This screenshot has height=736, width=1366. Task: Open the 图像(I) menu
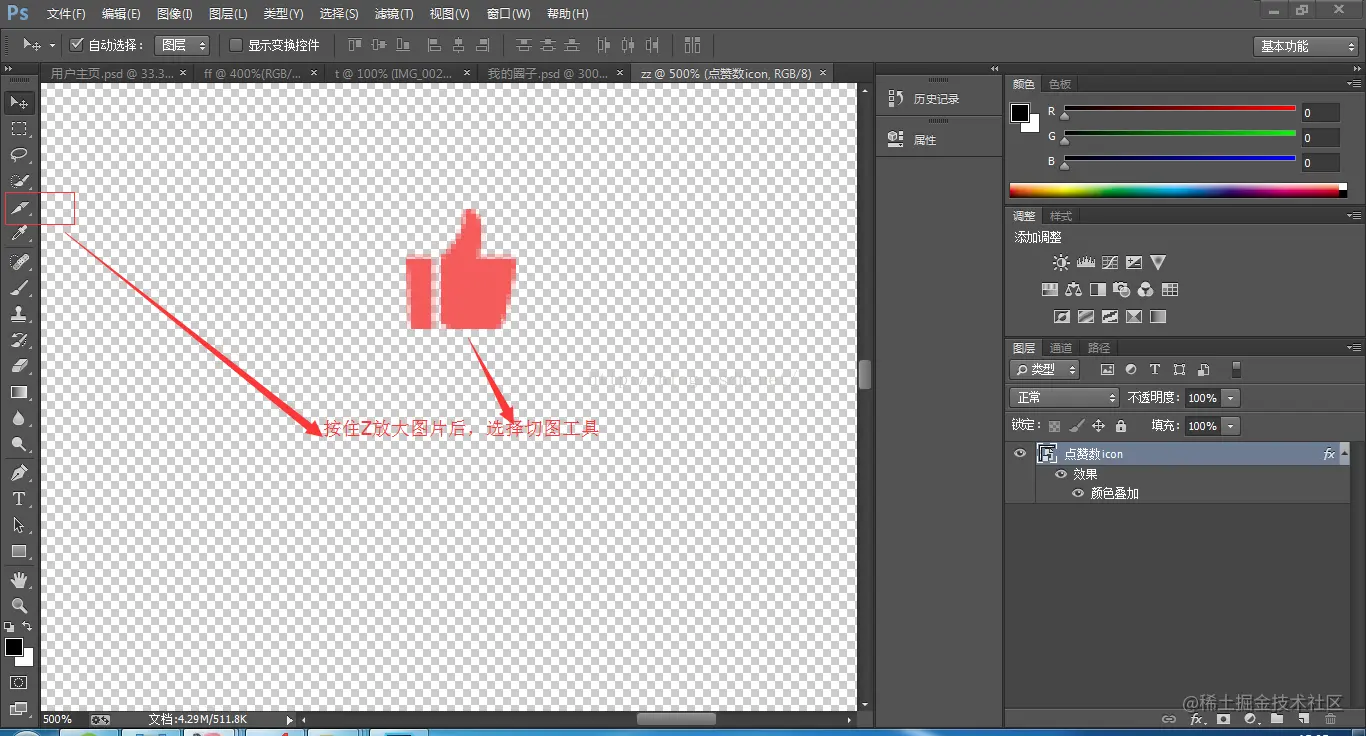pyautogui.click(x=175, y=14)
